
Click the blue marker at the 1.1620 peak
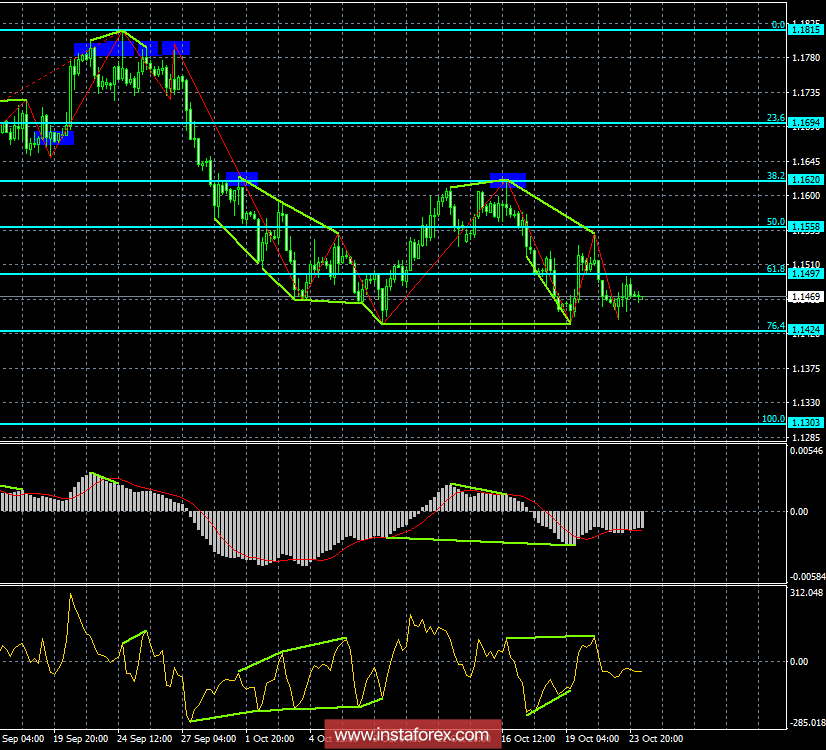[508, 179]
